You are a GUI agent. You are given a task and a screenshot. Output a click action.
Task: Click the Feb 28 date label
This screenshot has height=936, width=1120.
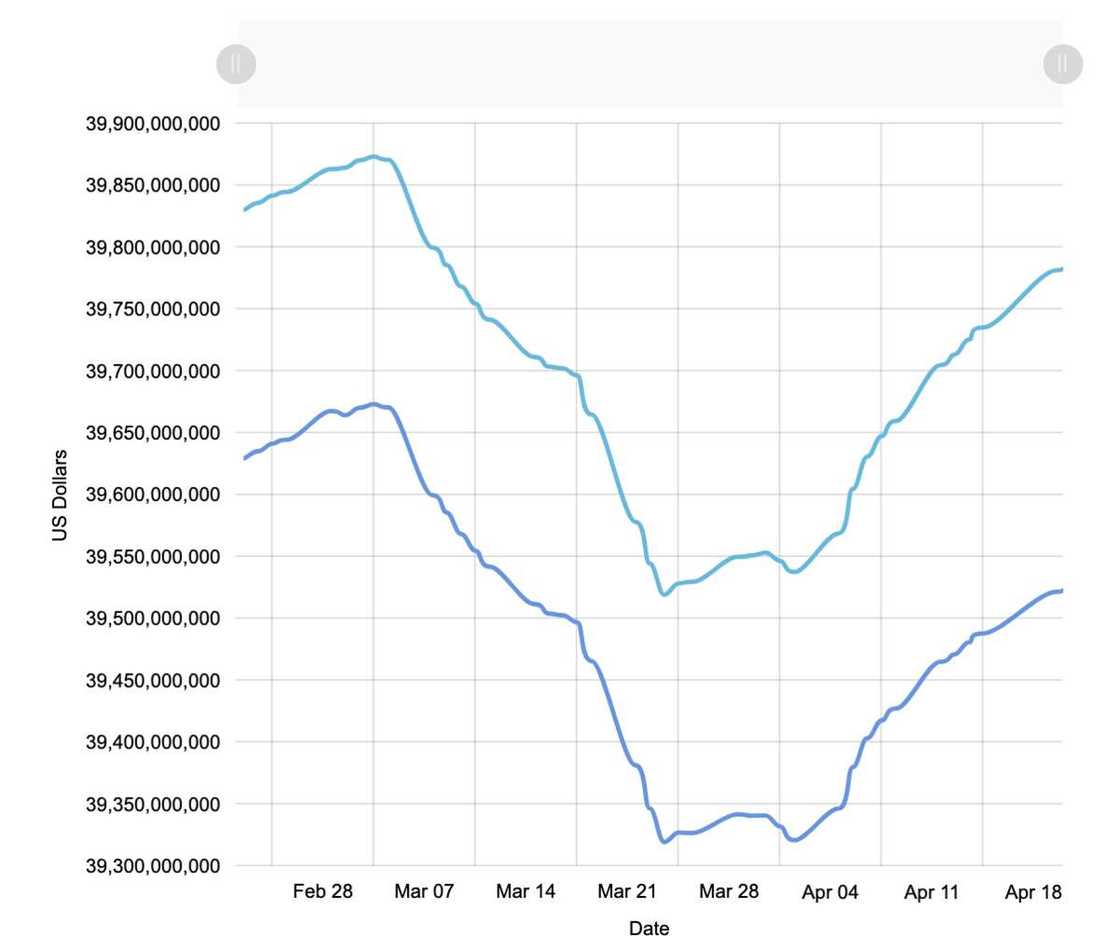pyautogui.click(x=322, y=892)
